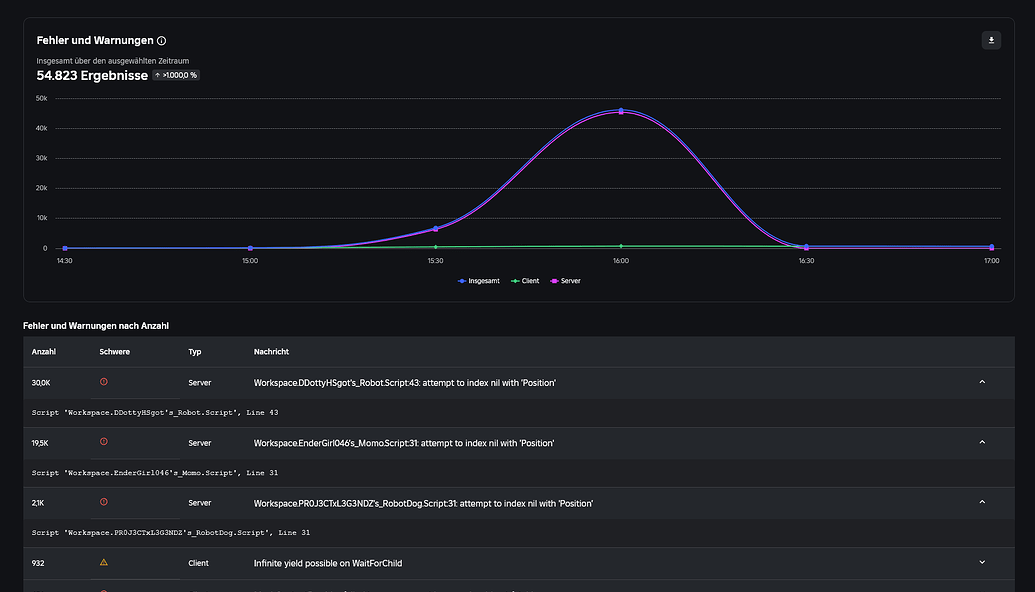Screen dimensions: 1035x592
Task: Click message 'Workspace.EnderGirl046's_Momo.Script:31: attempt to index nil'
Action: tap(404, 443)
